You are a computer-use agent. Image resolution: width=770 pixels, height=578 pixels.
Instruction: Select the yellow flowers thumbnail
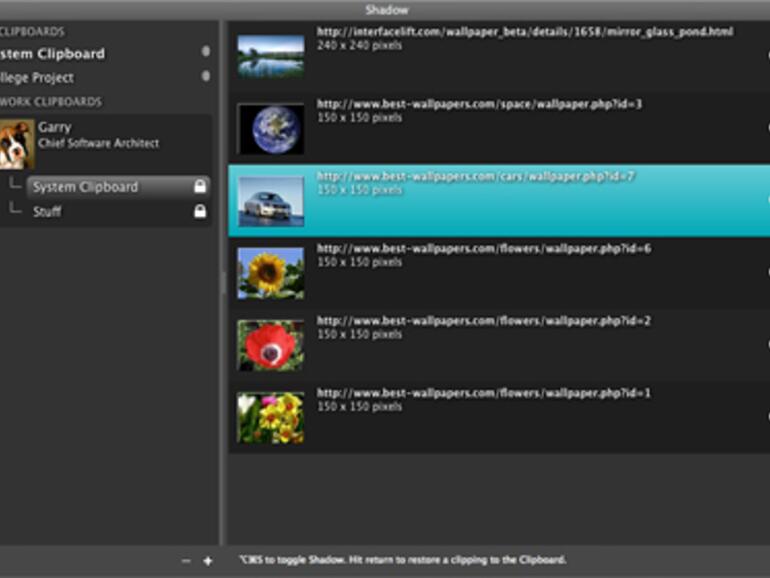tap(271, 418)
